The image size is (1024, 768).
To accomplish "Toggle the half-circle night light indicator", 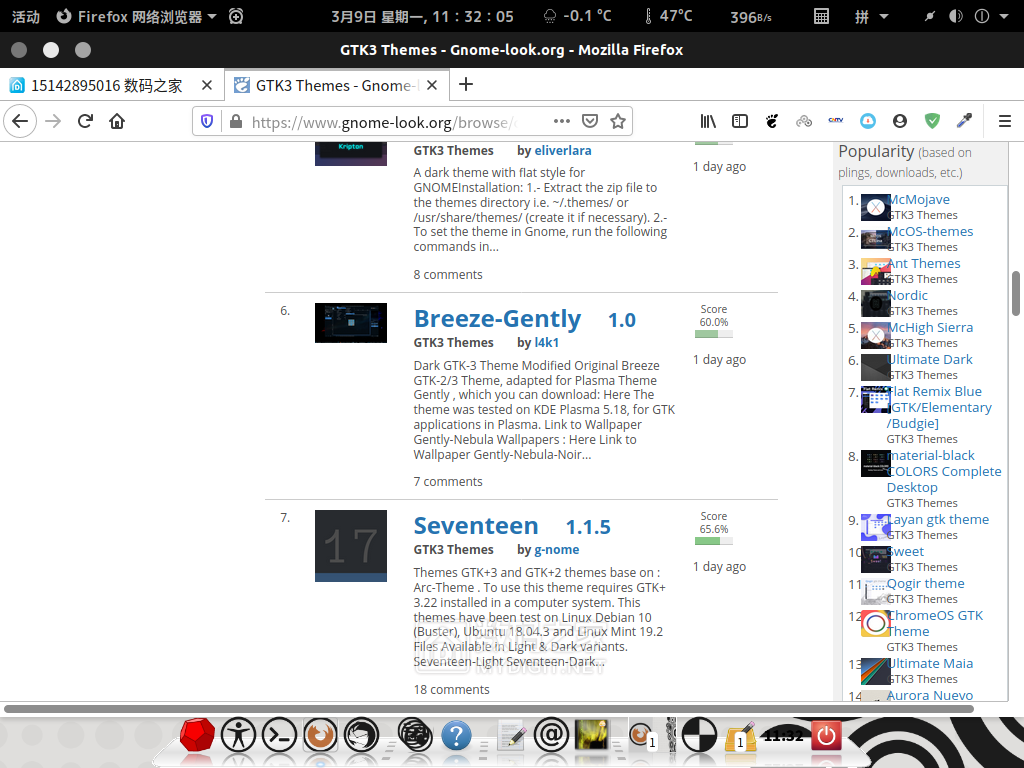I will point(955,16).
